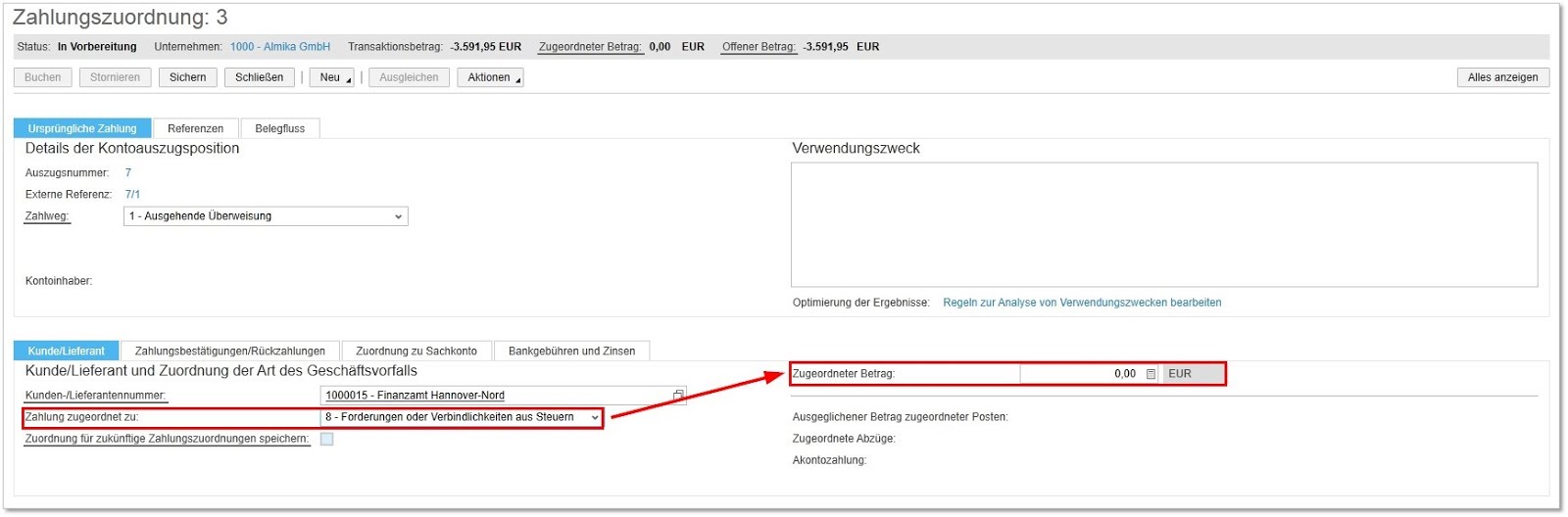1568x517 pixels.
Task: Select the Zuordnung zu Sachkonto tab
Action: click(x=416, y=351)
